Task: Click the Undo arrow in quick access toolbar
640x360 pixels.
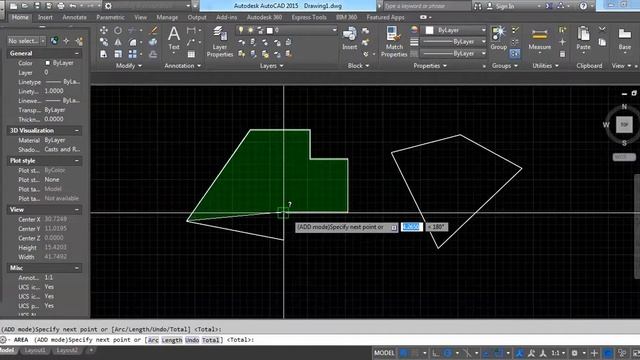Action: [73, 6]
